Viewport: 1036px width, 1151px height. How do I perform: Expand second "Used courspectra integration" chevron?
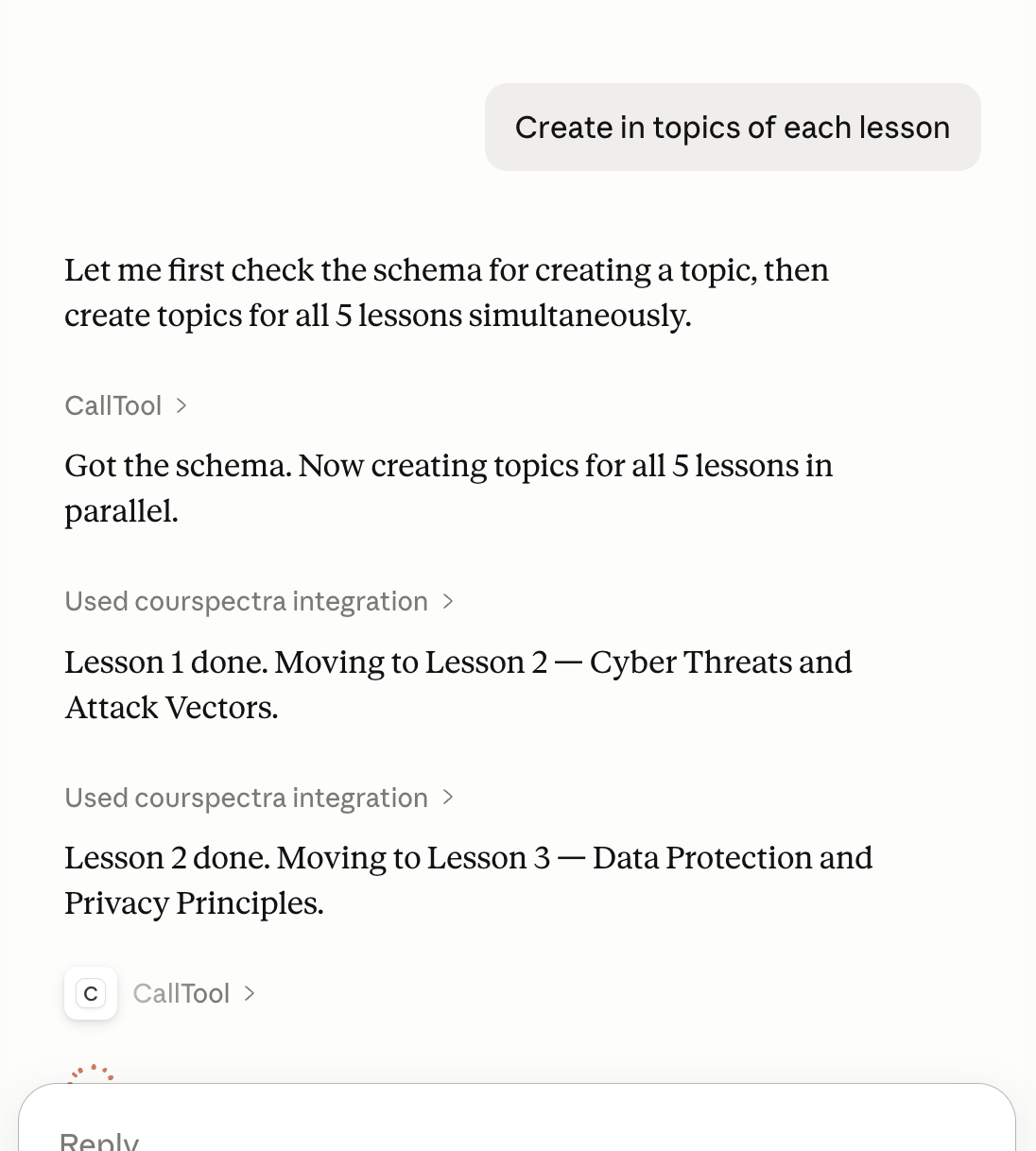tap(448, 798)
